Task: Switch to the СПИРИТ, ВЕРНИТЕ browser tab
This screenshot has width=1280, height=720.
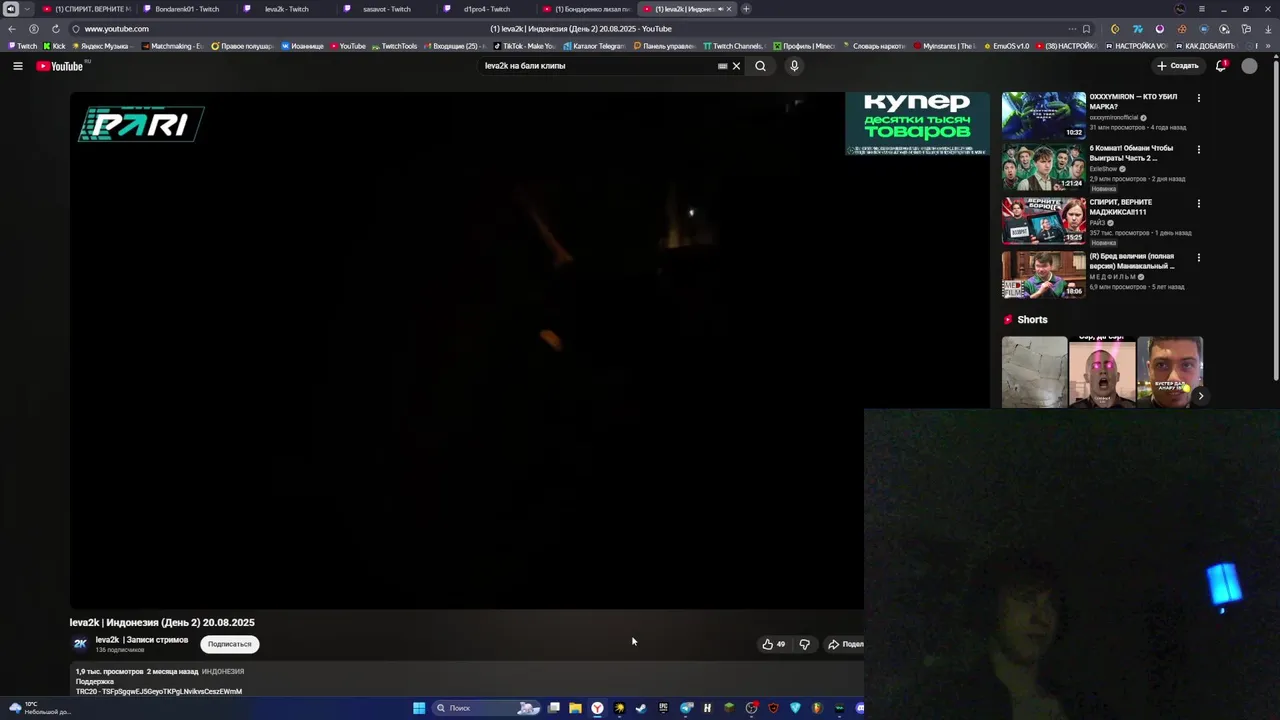Action: pos(86,9)
